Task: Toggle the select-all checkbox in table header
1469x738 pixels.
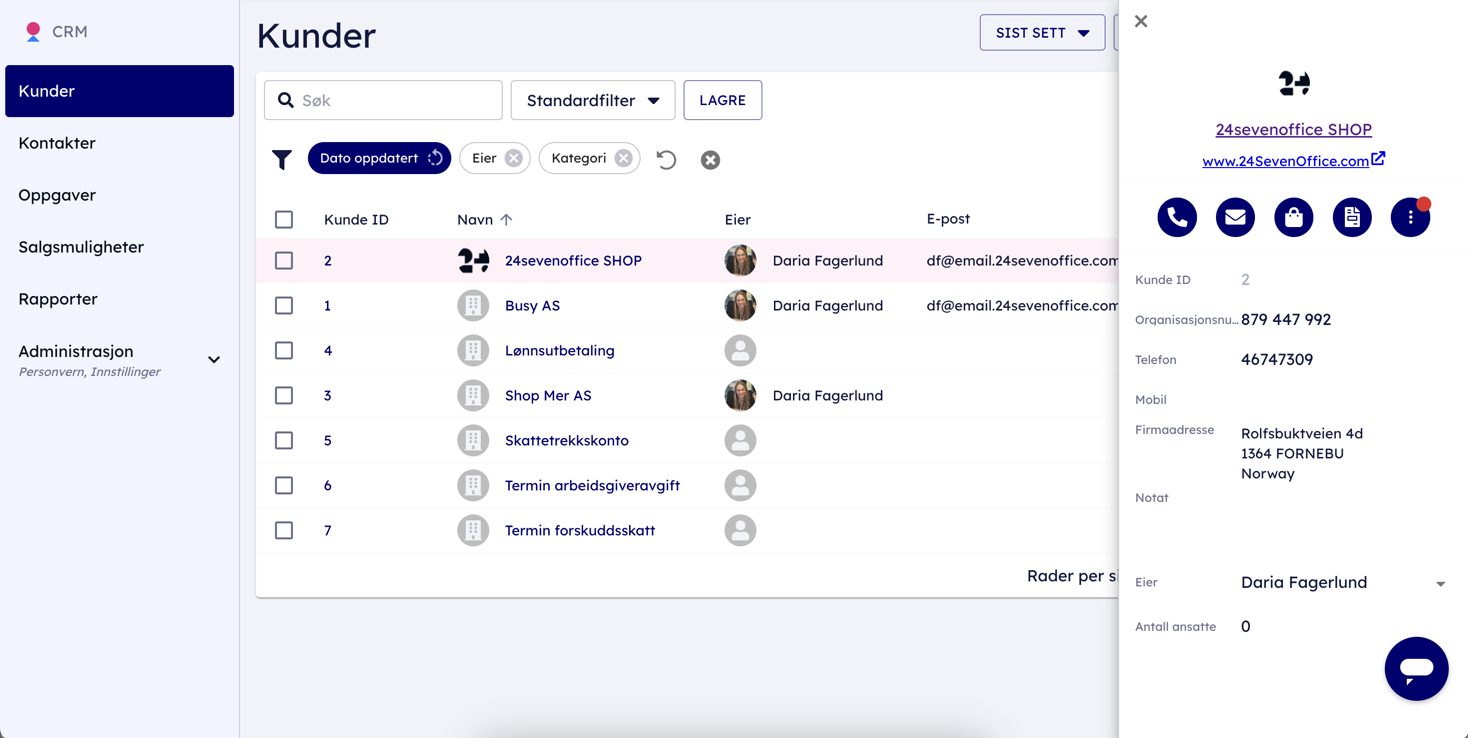Action: (284, 219)
